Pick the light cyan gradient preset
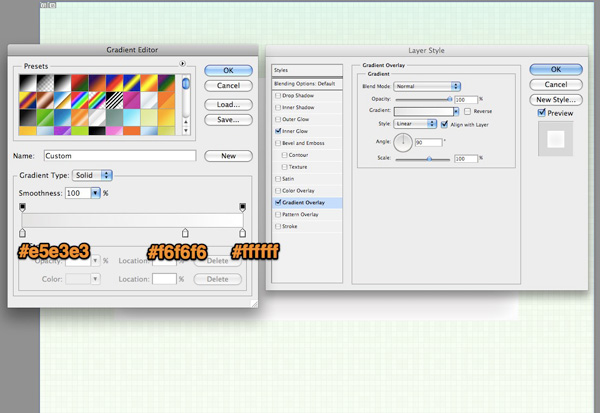This screenshot has height=413, width=600. point(132,118)
